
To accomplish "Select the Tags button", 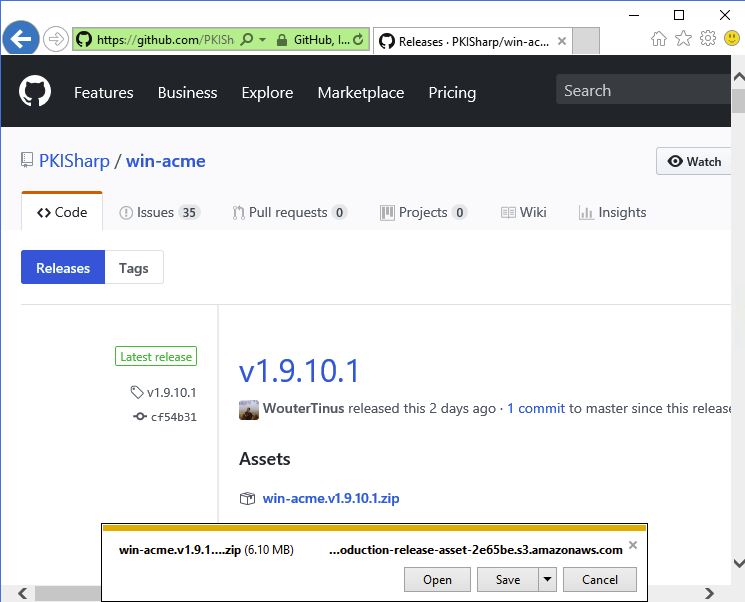I will coord(134,268).
